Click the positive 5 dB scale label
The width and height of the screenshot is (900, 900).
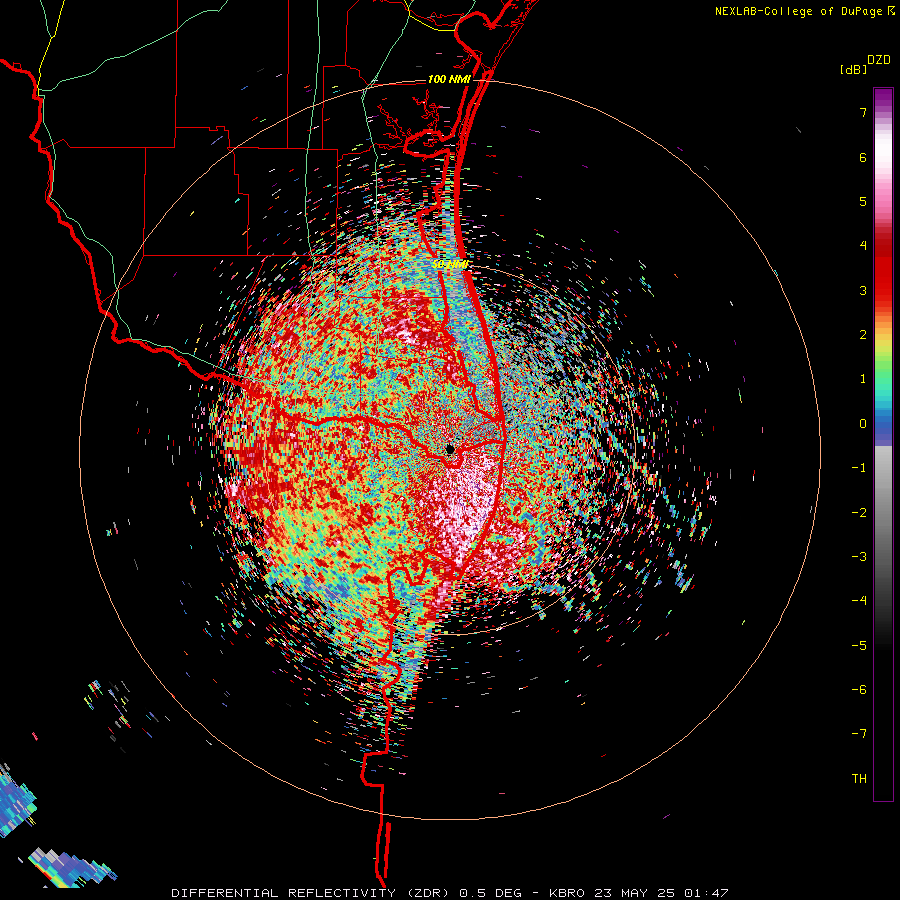point(863,201)
